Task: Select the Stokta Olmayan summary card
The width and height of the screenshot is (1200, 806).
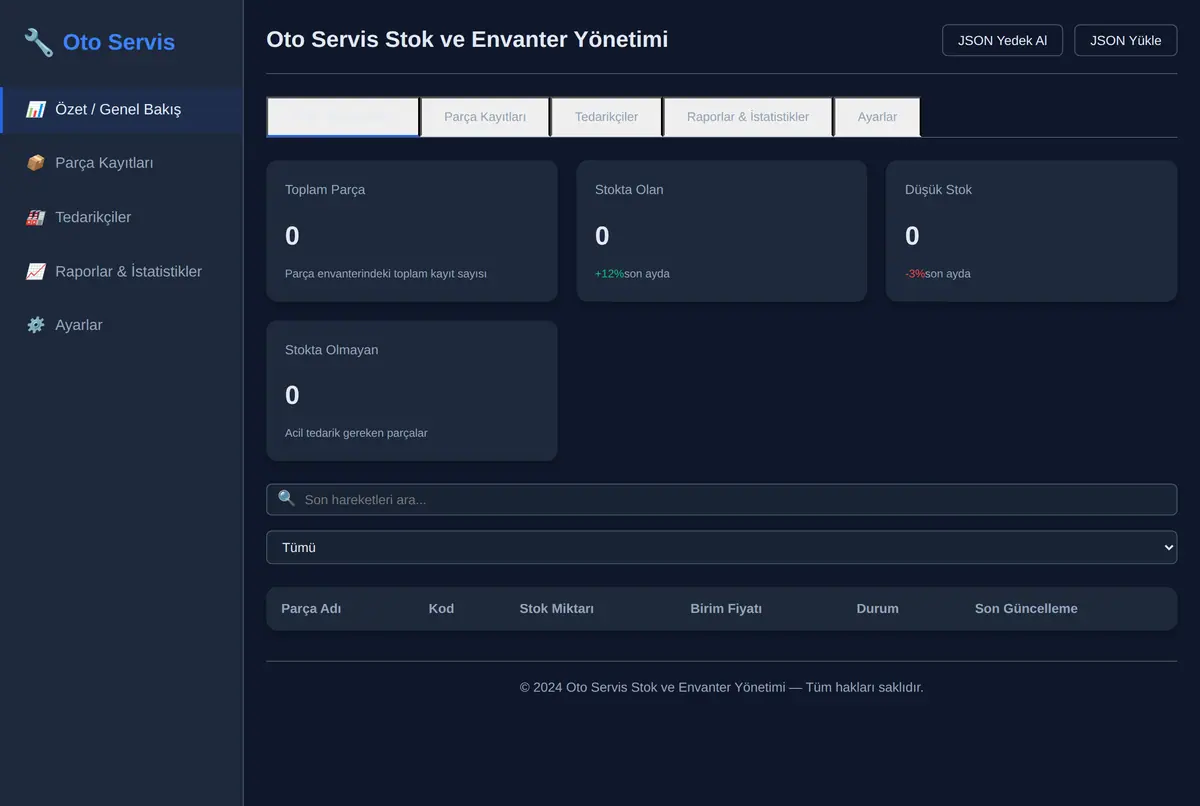Action: (411, 391)
